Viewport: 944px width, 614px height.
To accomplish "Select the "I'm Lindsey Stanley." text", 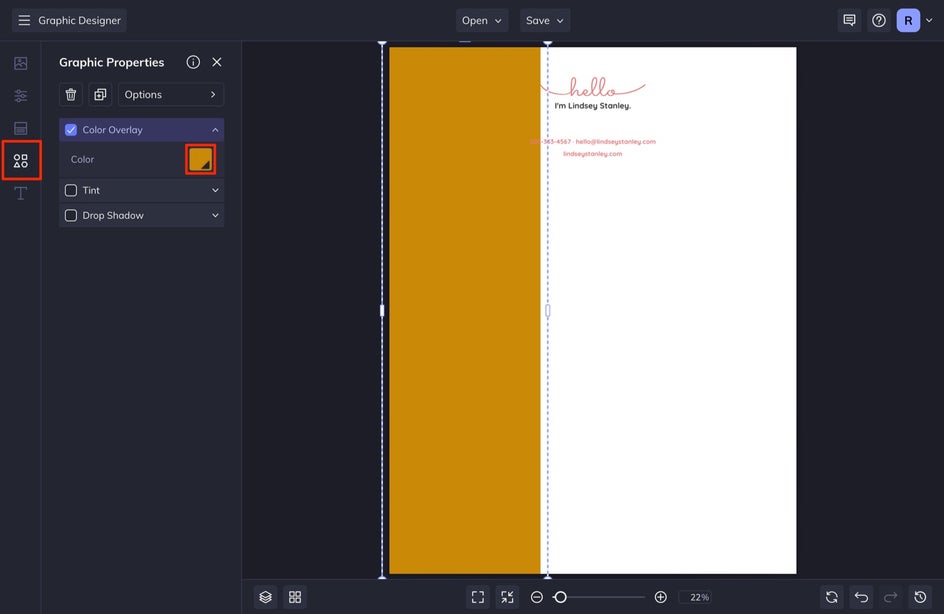I will tap(593, 106).
